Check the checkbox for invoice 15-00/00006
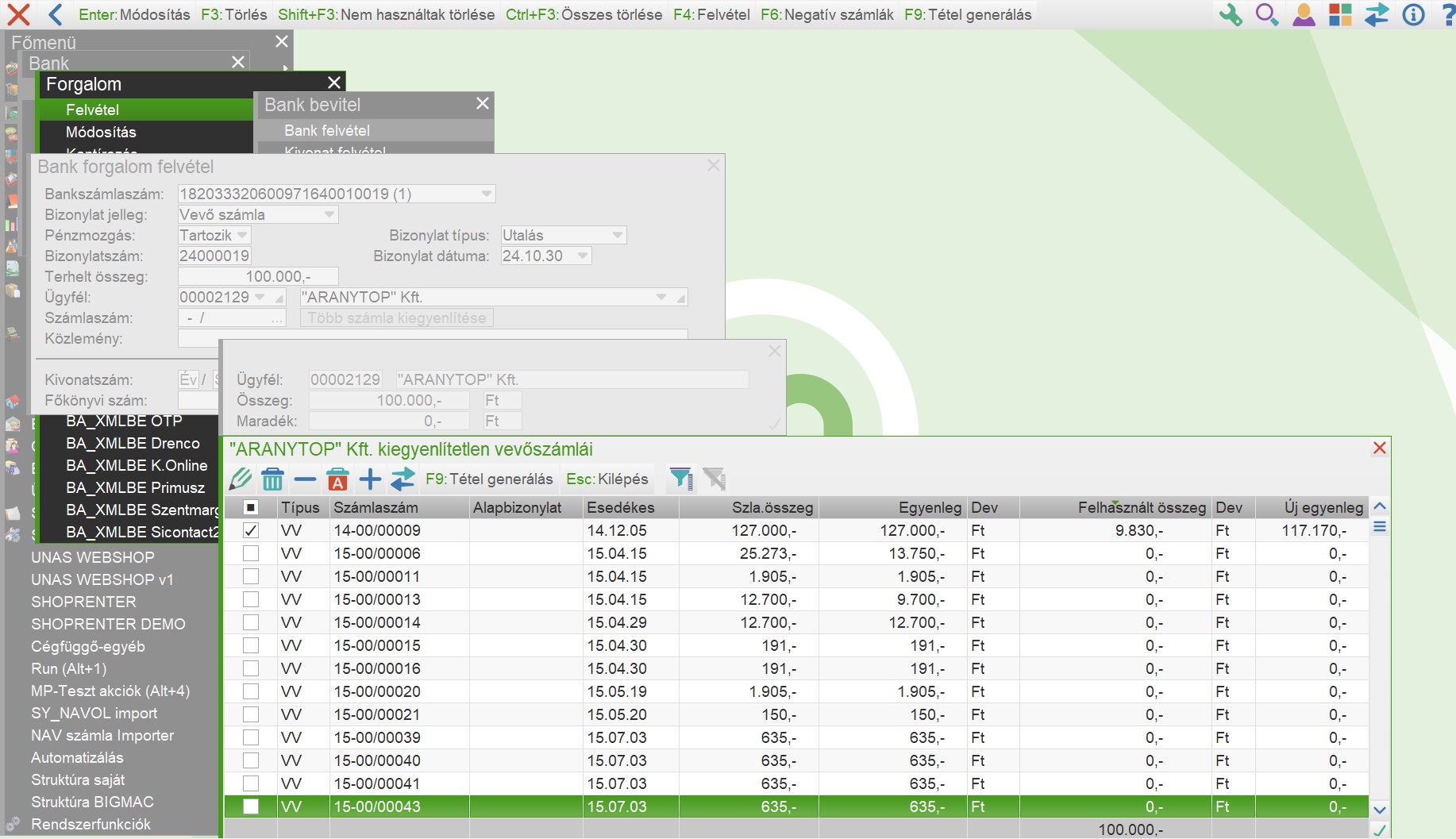 (x=251, y=553)
